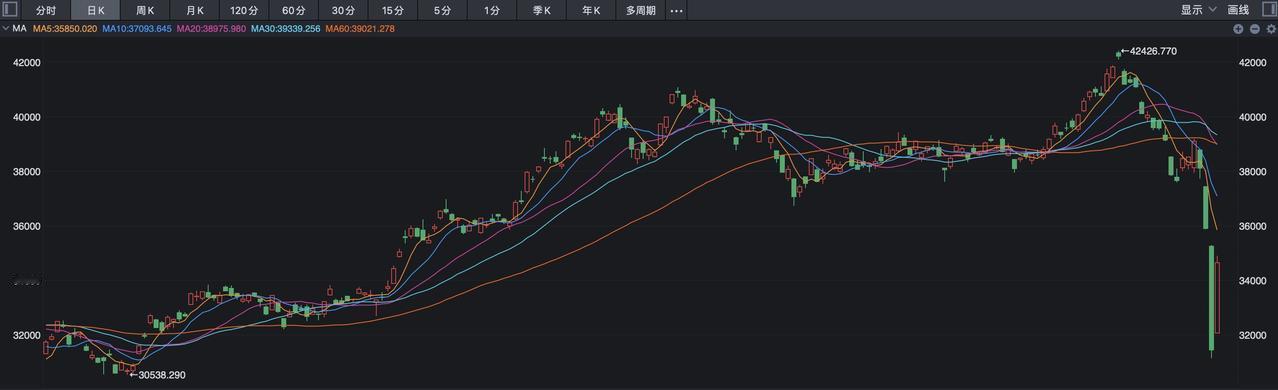Screen dimensions: 1278x390
Task: Switch to 月K monthly chart
Action: click(194, 10)
